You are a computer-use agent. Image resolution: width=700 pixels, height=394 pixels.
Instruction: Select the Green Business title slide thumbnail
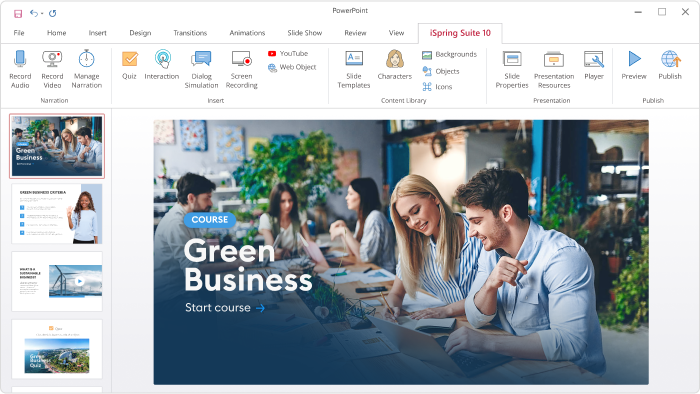coord(57,146)
